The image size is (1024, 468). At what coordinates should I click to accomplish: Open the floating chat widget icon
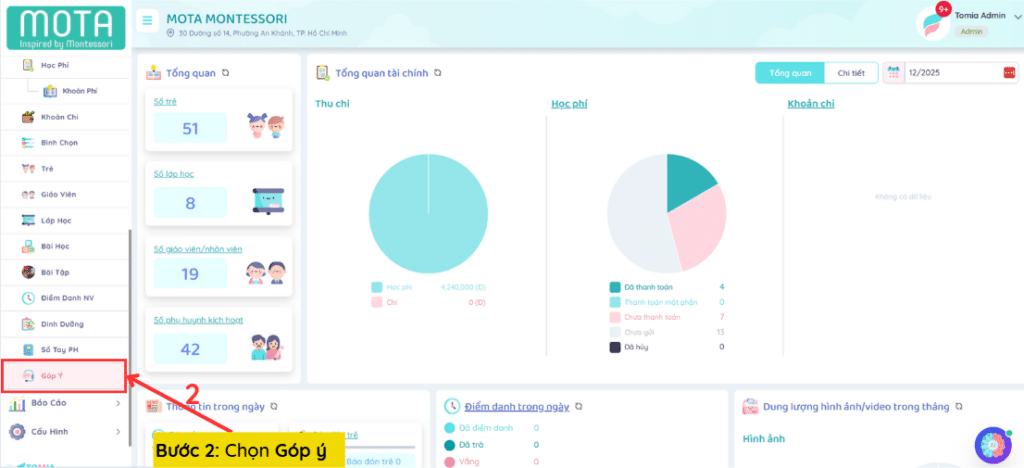pos(992,444)
